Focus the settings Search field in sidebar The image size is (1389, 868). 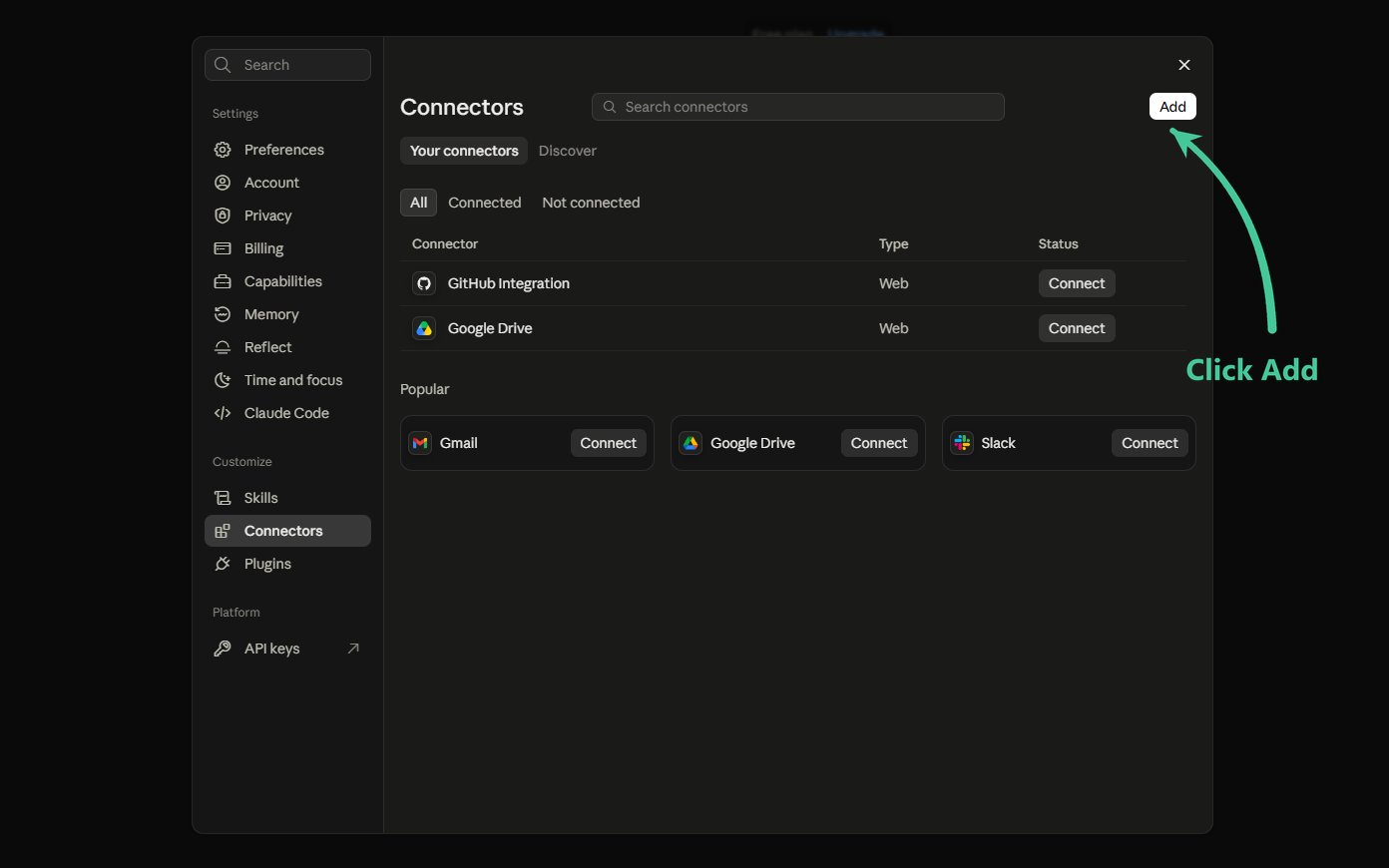[287, 65]
